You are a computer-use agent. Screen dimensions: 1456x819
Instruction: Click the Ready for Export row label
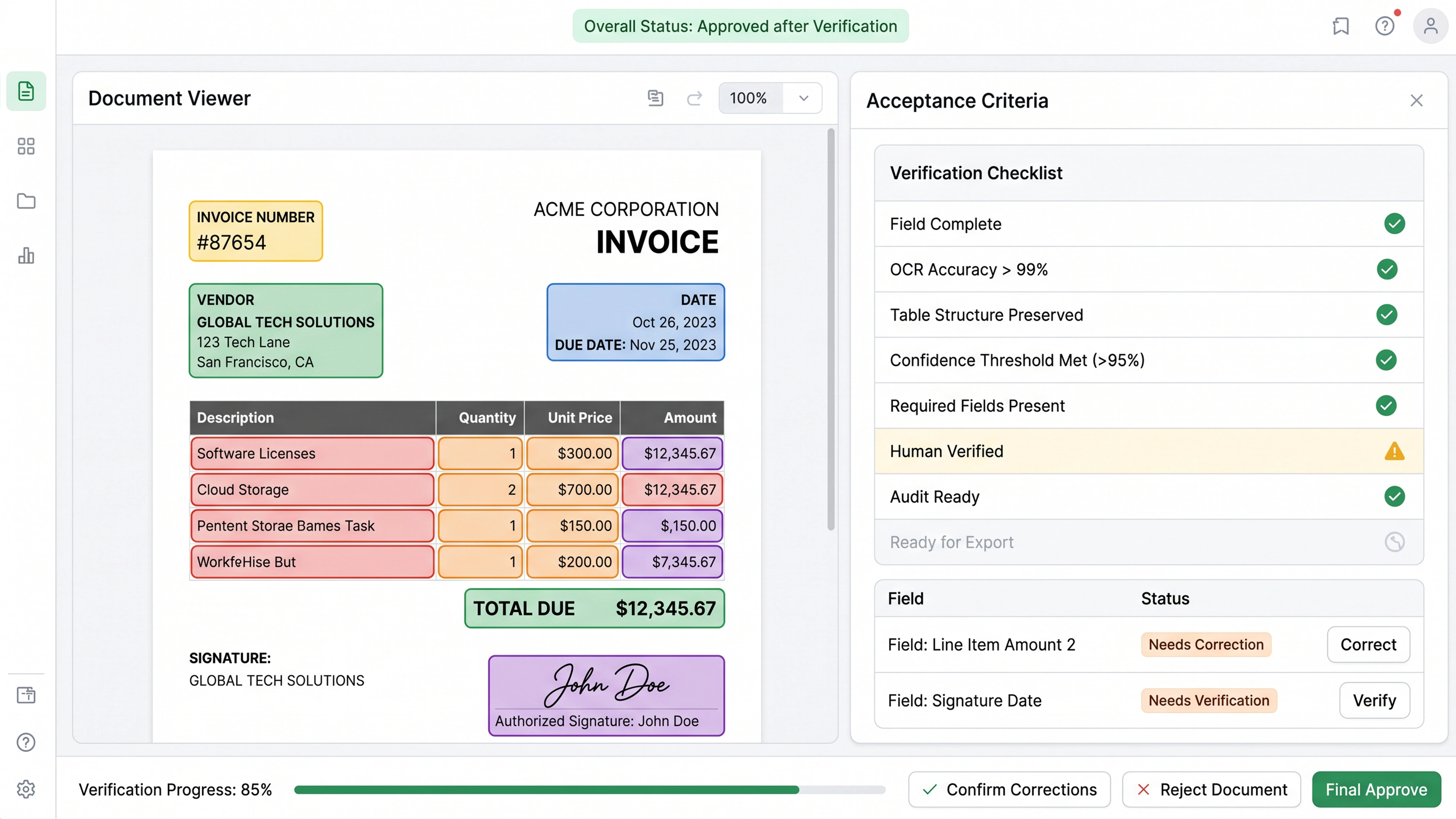(952, 542)
